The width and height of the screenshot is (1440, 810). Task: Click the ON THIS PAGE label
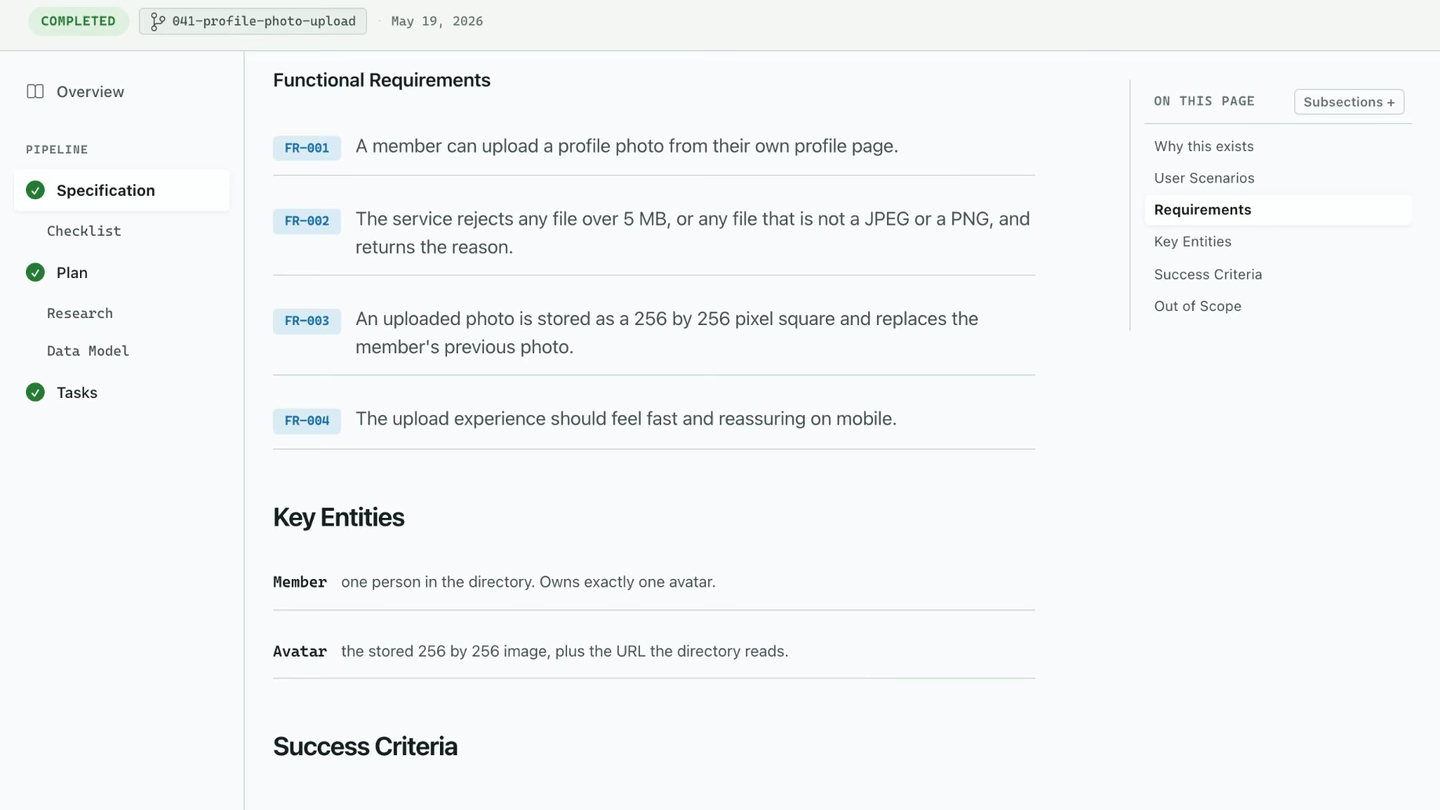click(x=1204, y=101)
